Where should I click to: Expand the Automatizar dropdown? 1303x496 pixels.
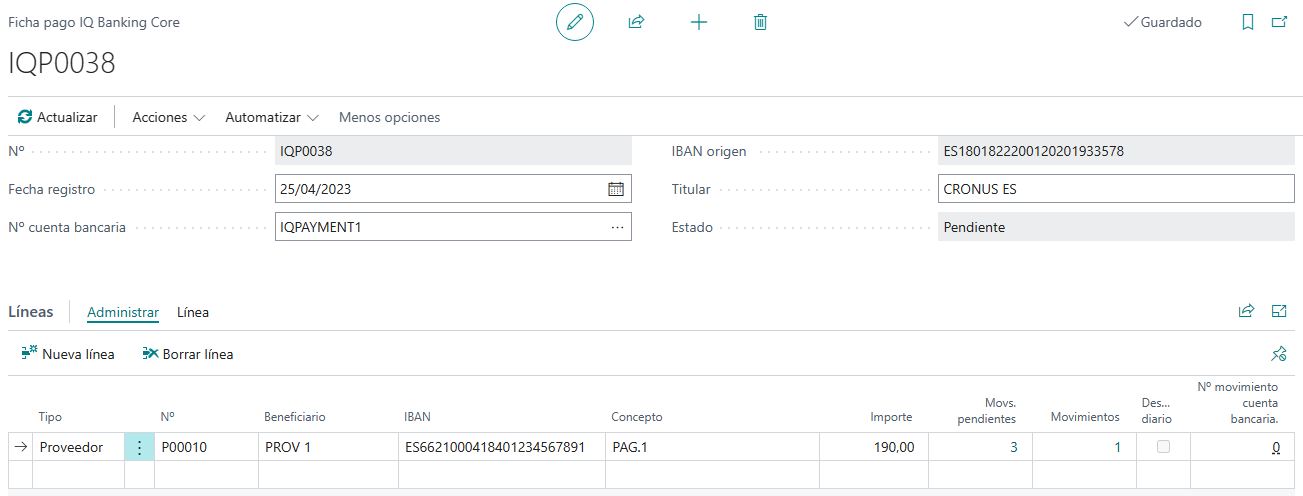pyautogui.click(x=271, y=117)
